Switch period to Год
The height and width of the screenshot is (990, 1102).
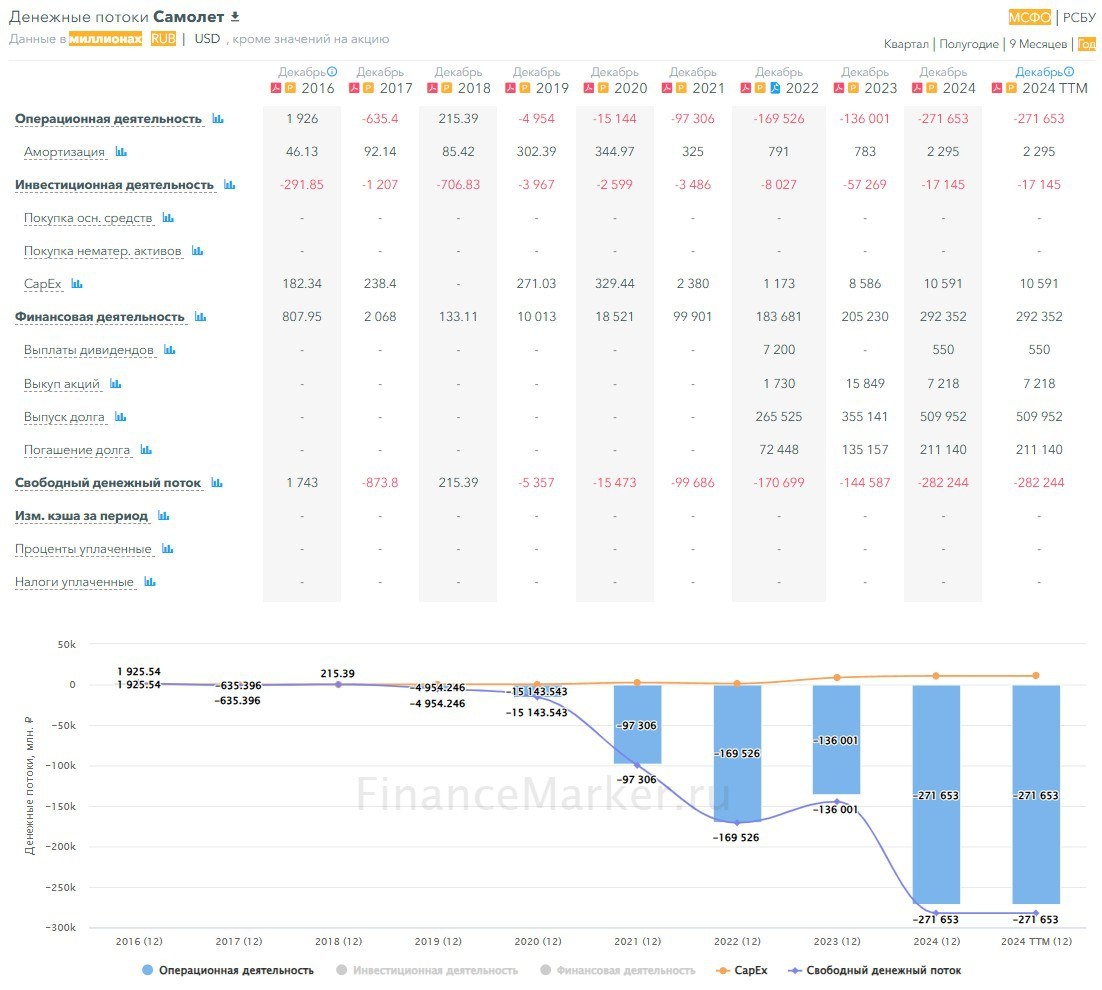1087,44
